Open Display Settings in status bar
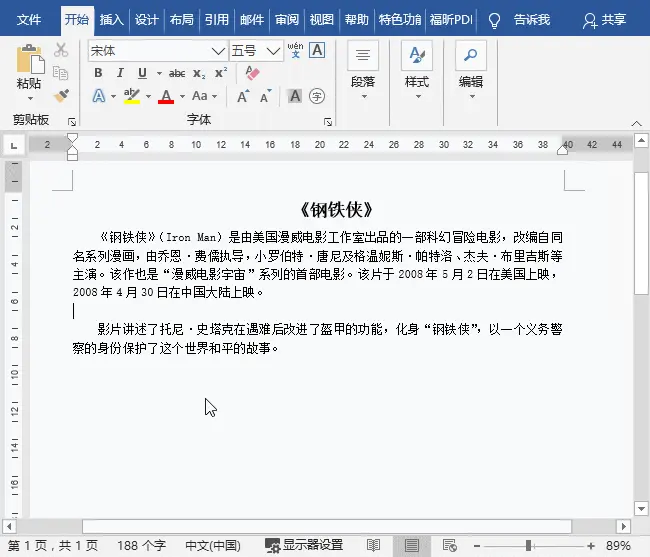This screenshot has height=557, width=650. pyautogui.click(x=304, y=545)
